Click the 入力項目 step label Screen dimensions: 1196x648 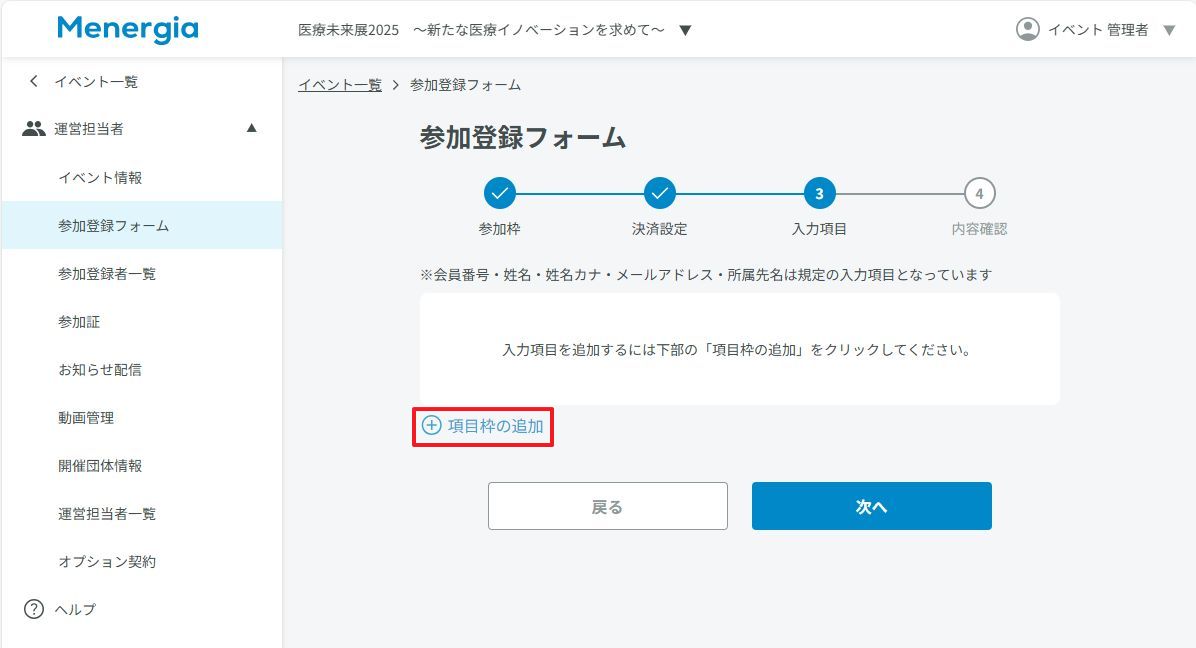[x=819, y=229]
